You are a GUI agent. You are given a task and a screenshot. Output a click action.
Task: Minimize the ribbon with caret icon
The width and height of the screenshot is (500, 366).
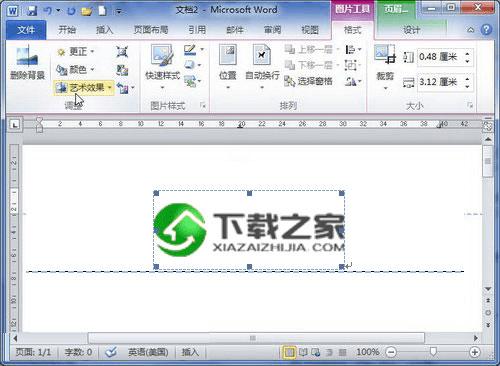tap(470, 30)
